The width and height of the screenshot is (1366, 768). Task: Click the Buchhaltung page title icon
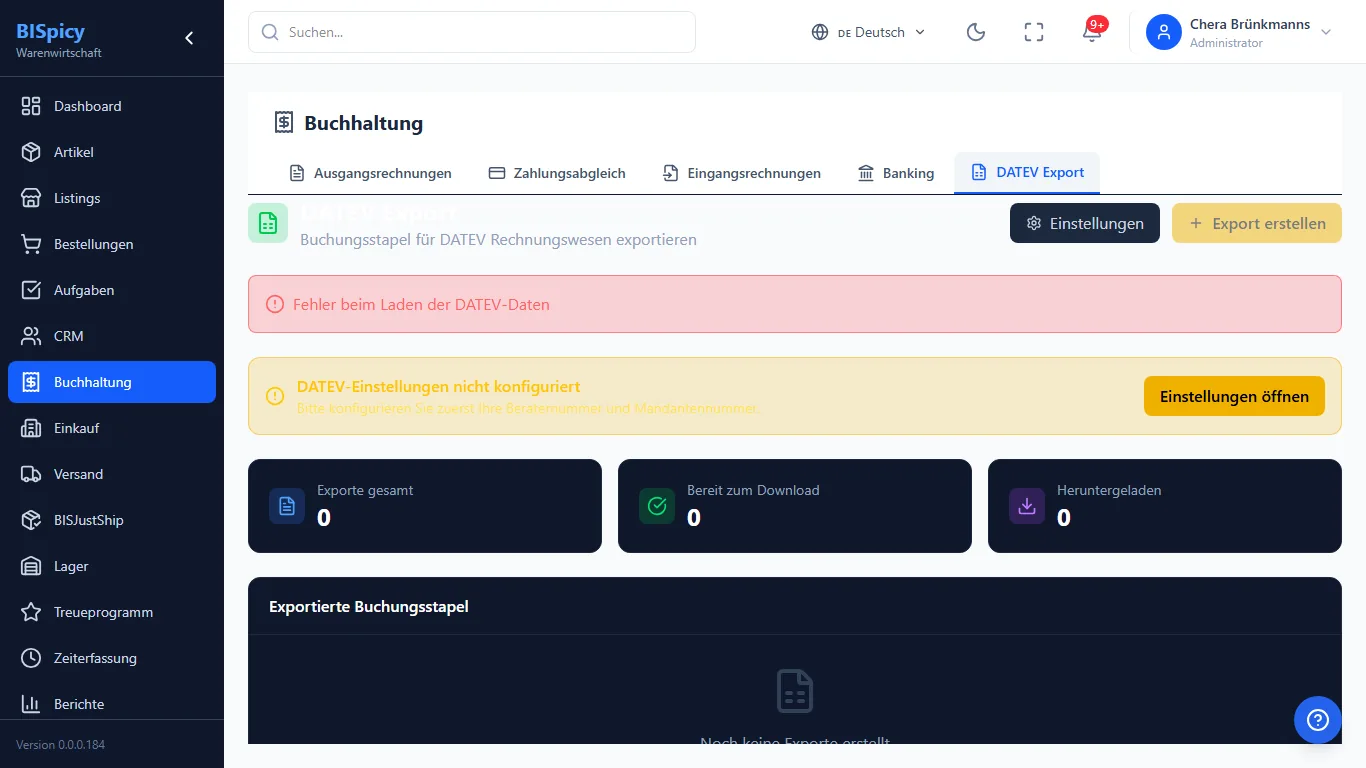pos(284,123)
